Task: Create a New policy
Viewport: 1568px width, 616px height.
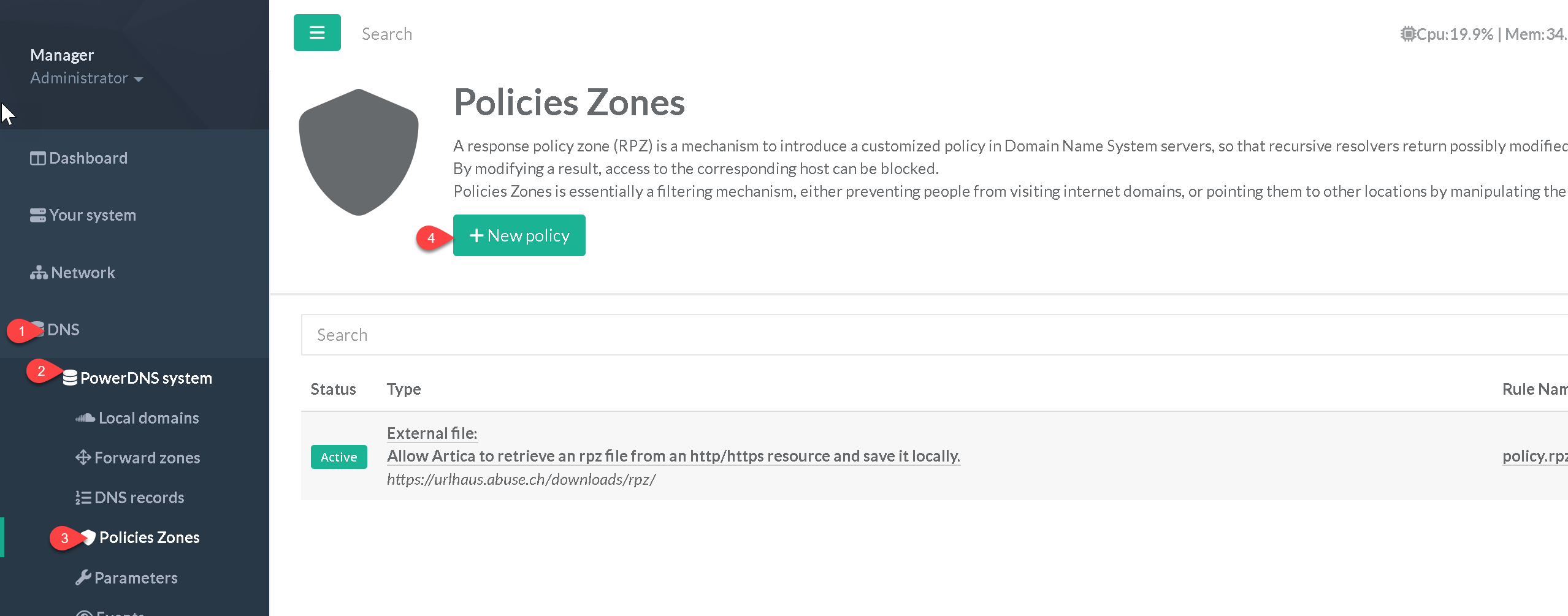Action: pos(519,236)
